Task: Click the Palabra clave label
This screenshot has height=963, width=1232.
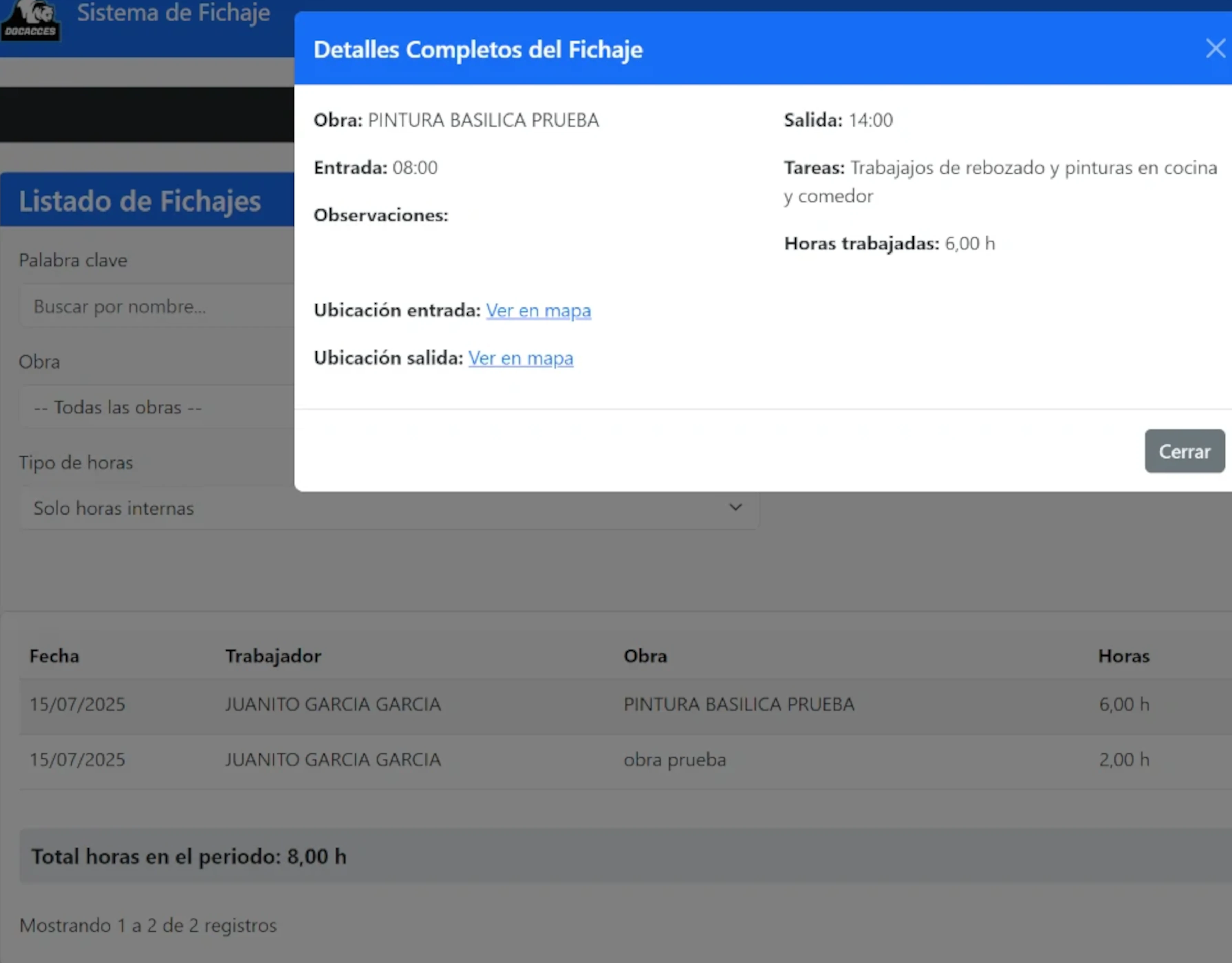Action: tap(73, 261)
